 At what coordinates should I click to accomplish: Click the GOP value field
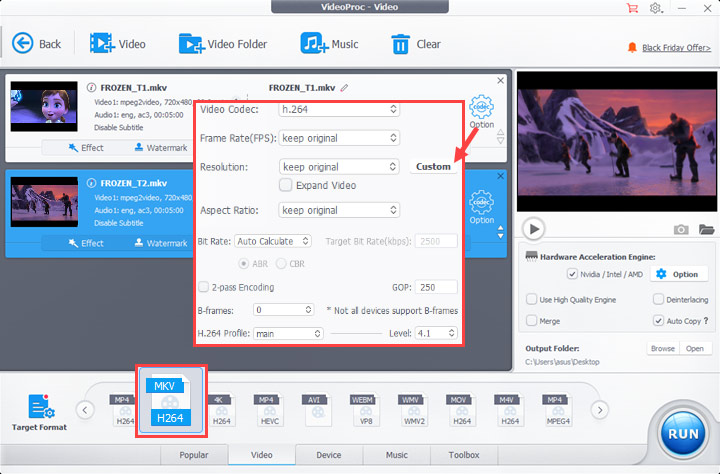point(436,287)
